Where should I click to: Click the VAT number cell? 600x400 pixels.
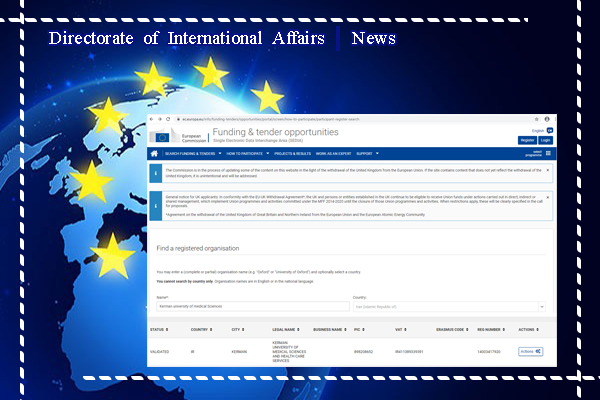409,352
